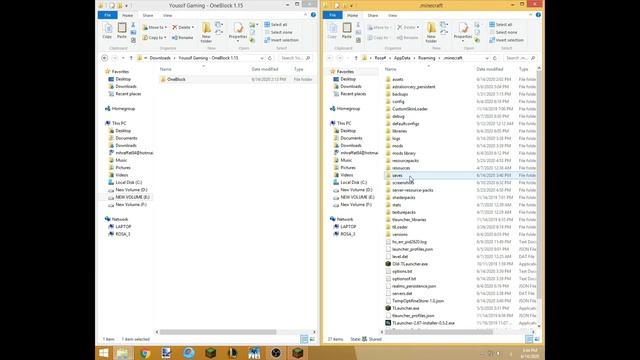Click Help icon in .minecraft window

538,15
